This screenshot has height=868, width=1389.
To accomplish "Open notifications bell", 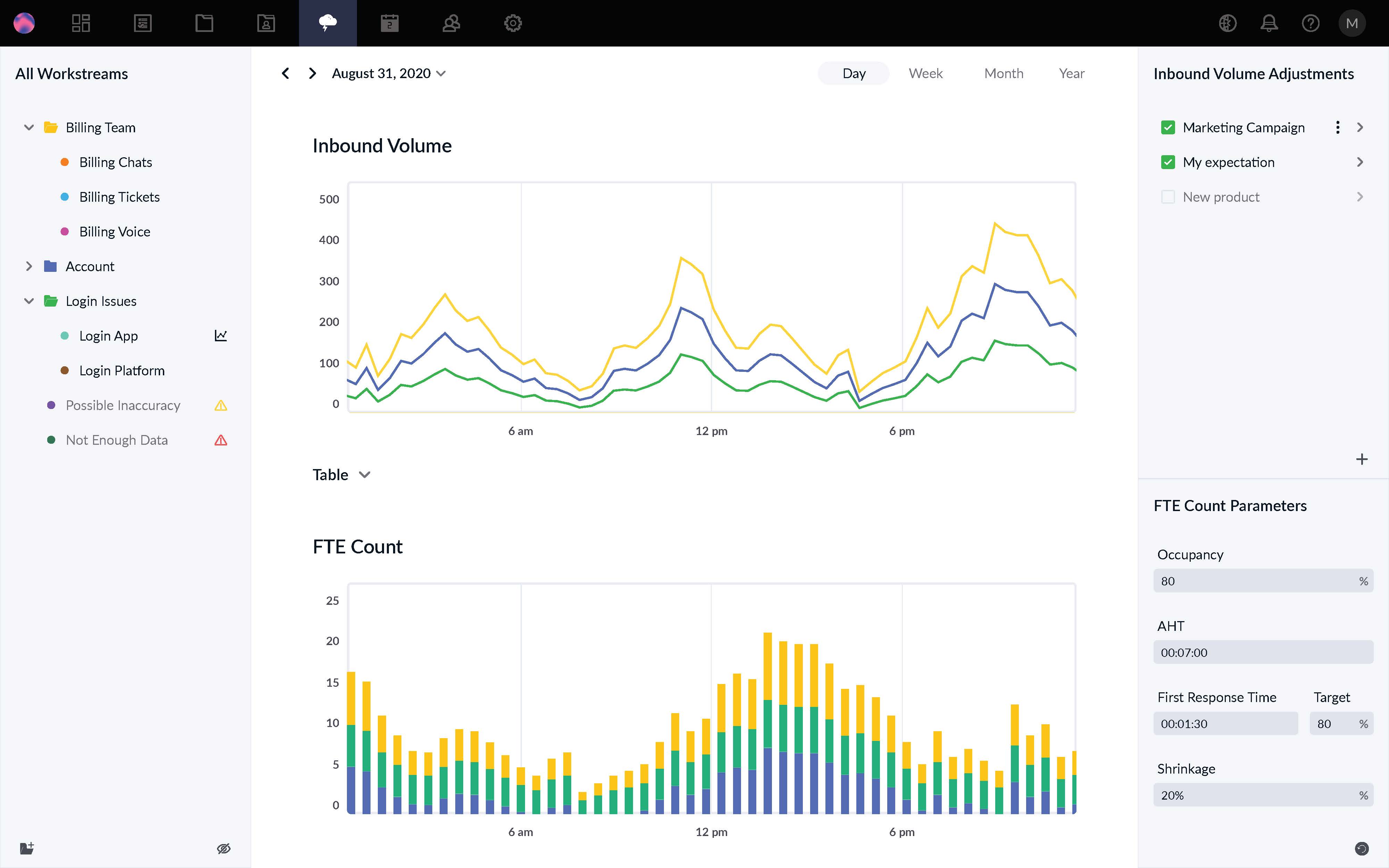I will [1269, 23].
